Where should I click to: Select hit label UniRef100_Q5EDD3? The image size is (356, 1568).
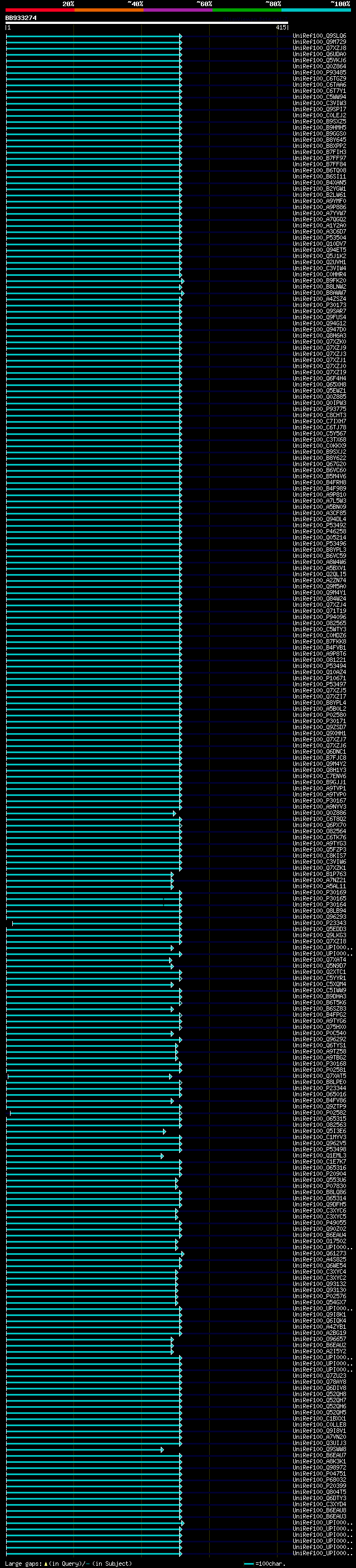click(319, 929)
